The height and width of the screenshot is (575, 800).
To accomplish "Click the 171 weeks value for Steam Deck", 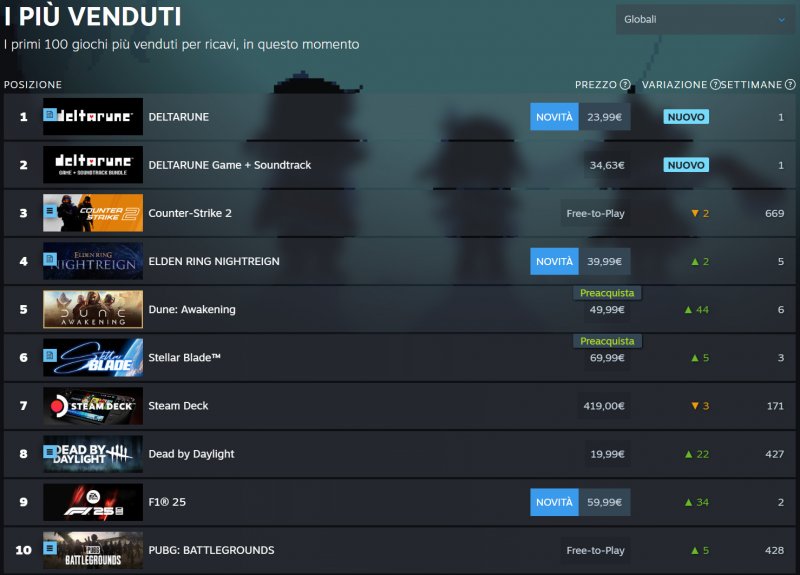I will (x=775, y=406).
